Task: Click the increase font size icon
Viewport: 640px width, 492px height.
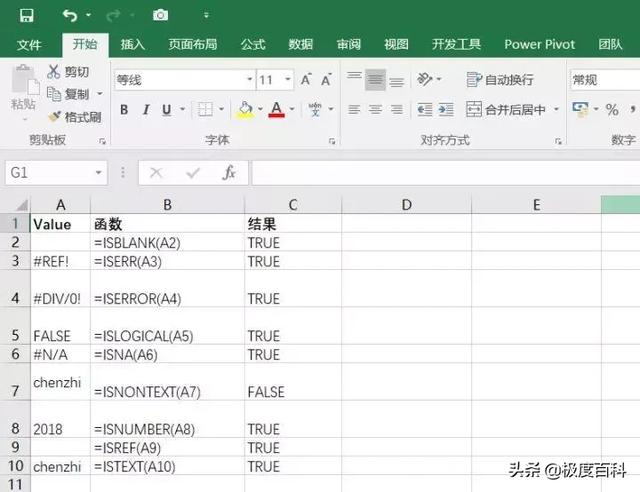Action: point(306,80)
